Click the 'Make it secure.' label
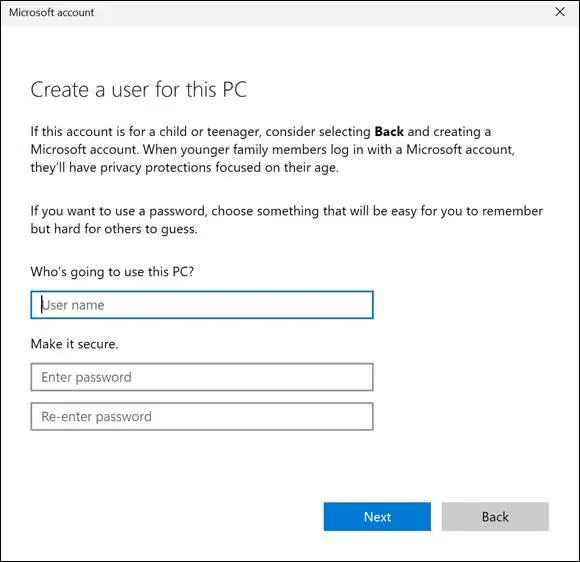This screenshot has width=580, height=562. tap(74, 344)
